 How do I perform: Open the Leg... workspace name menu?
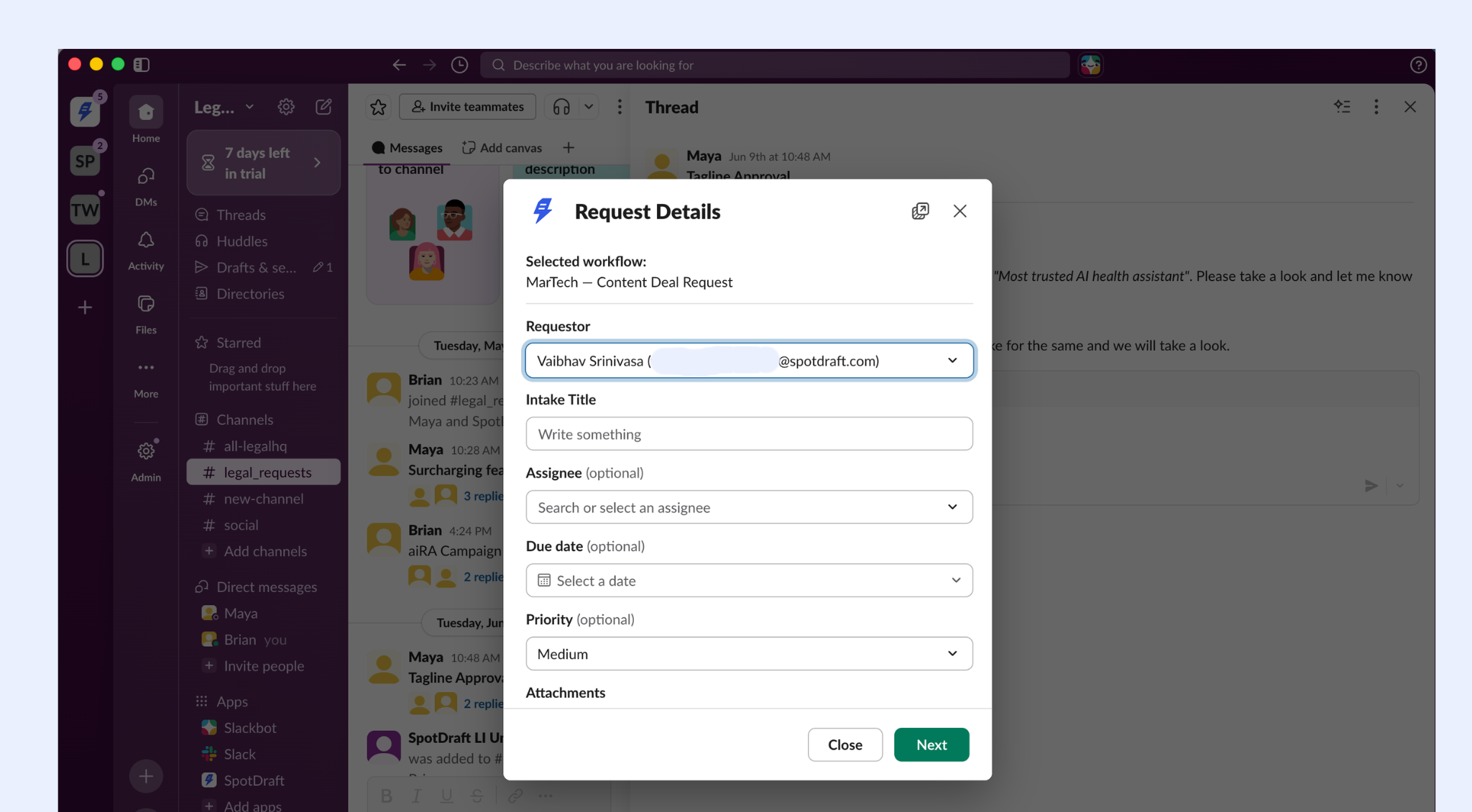[224, 107]
